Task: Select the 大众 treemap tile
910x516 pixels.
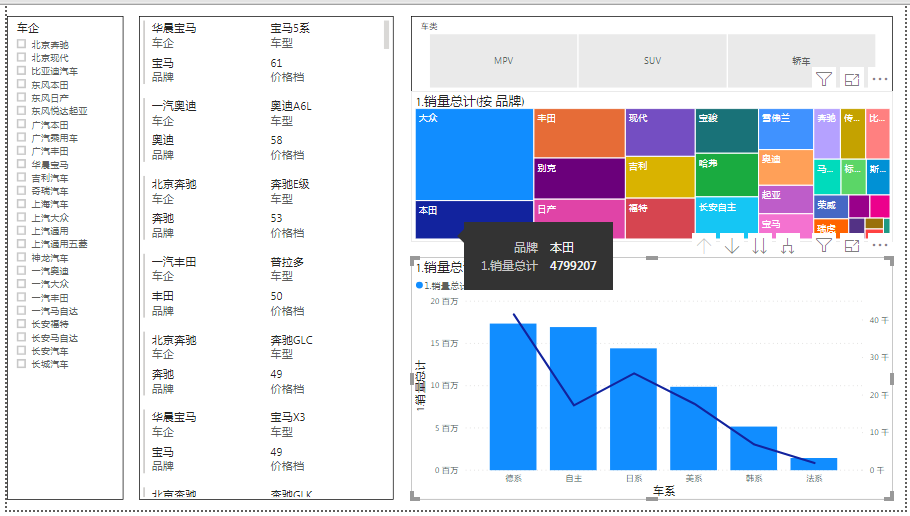Action: tap(474, 154)
